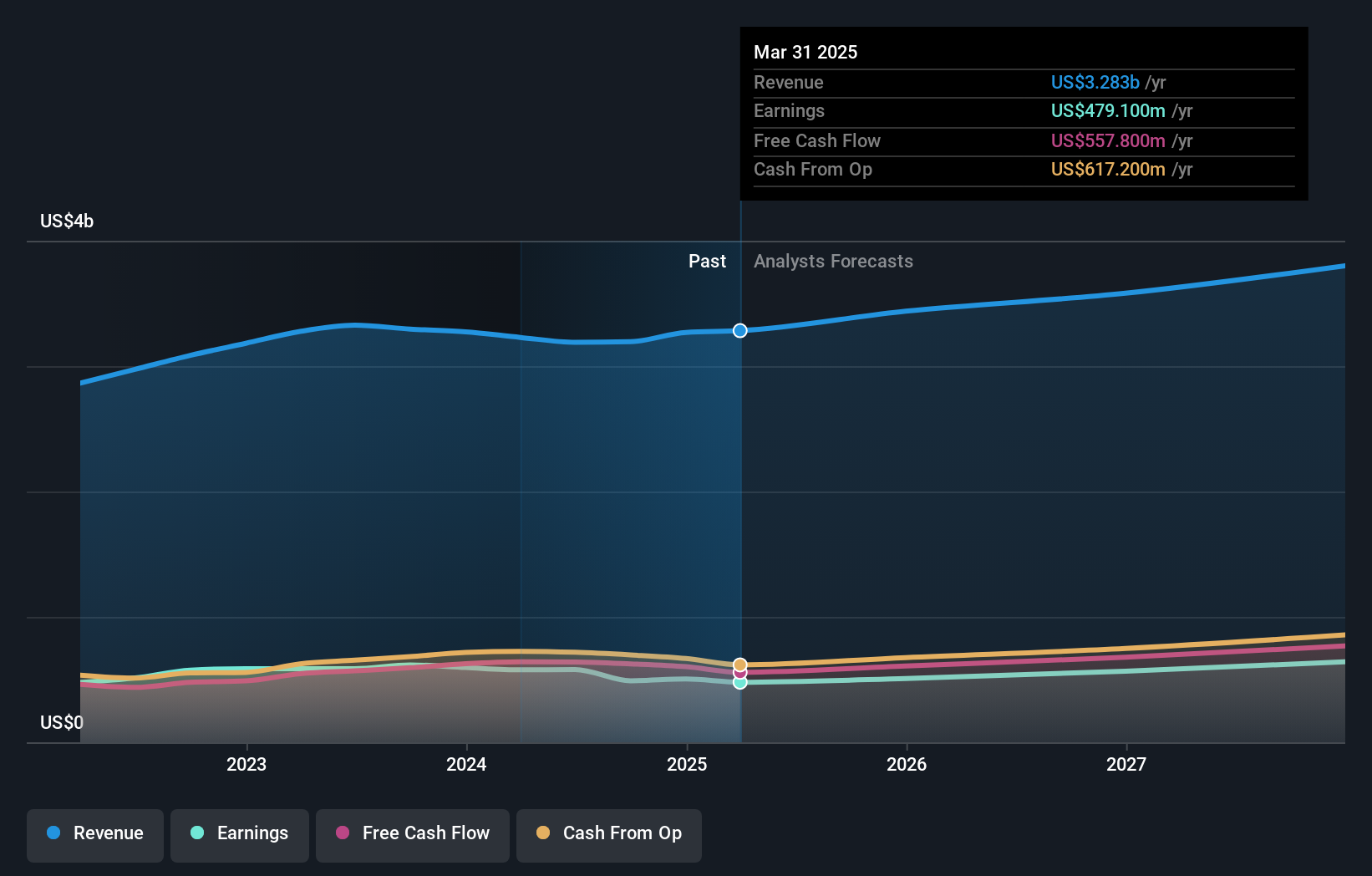
Task: Select the pink Free Cash Flow data point marker
Action: click(739, 673)
